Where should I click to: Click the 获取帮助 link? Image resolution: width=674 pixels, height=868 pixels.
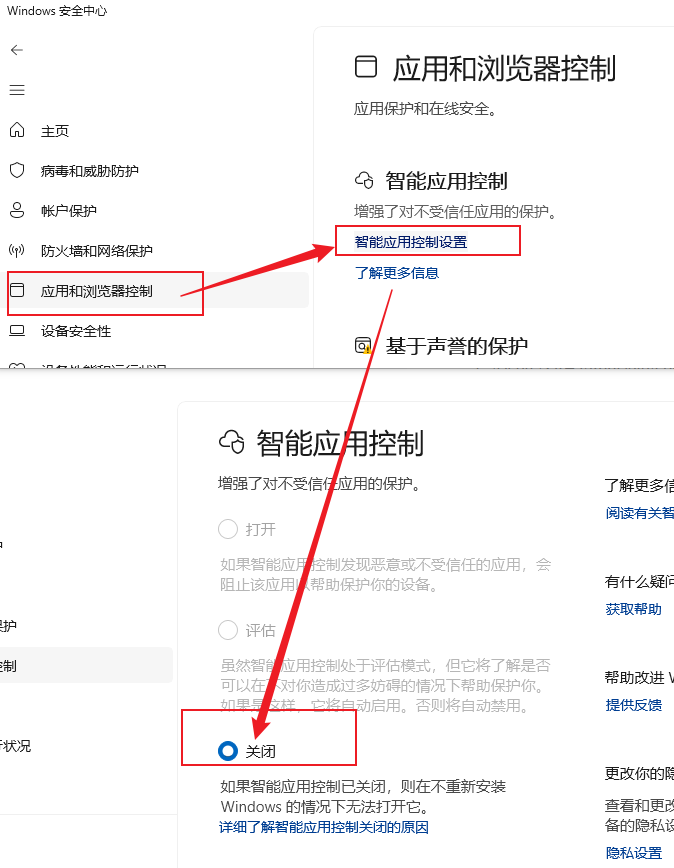[x=634, y=609]
